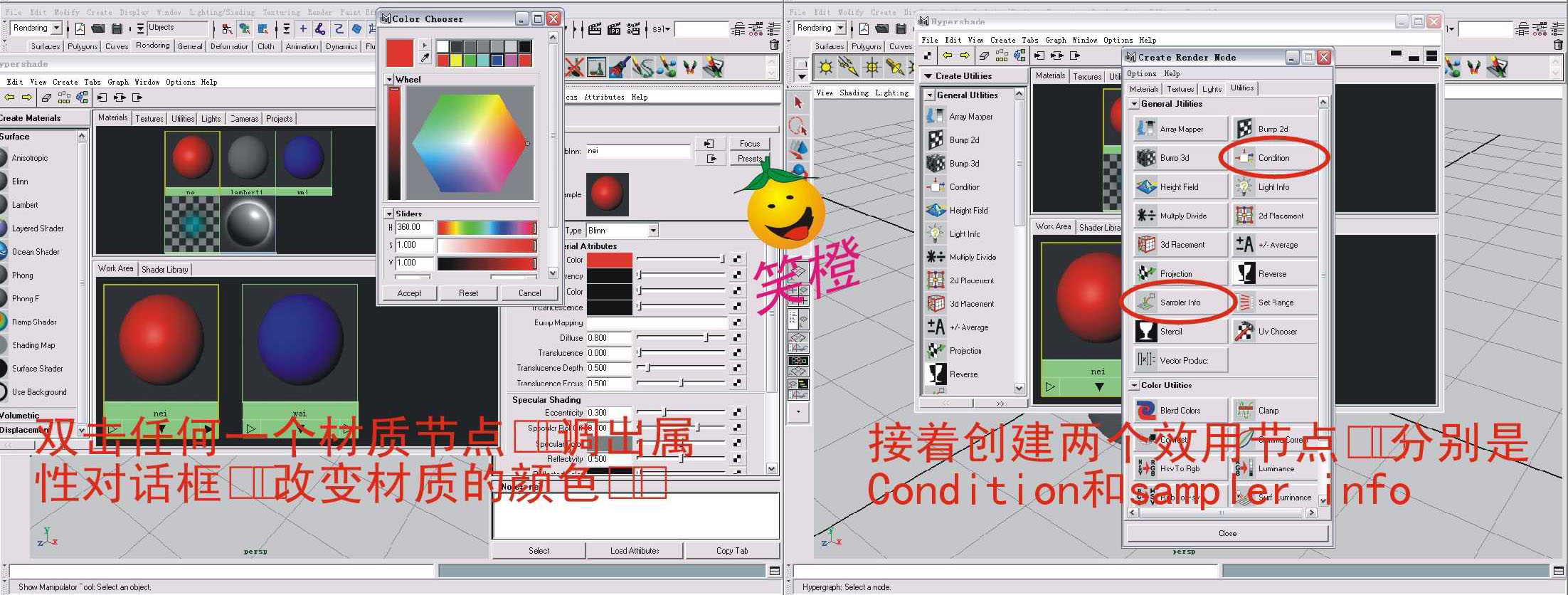Create a Multiply Divide utility node
Image resolution: width=1568 pixels, height=595 pixels.
[x=1180, y=216]
